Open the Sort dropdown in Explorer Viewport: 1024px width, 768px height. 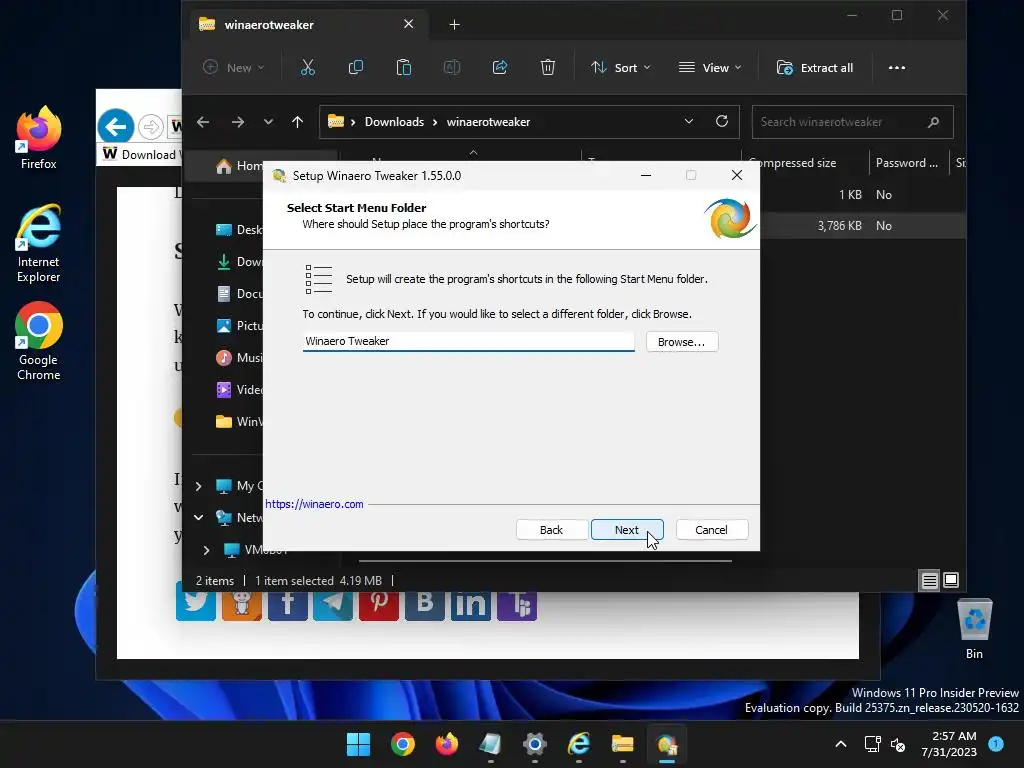620,67
